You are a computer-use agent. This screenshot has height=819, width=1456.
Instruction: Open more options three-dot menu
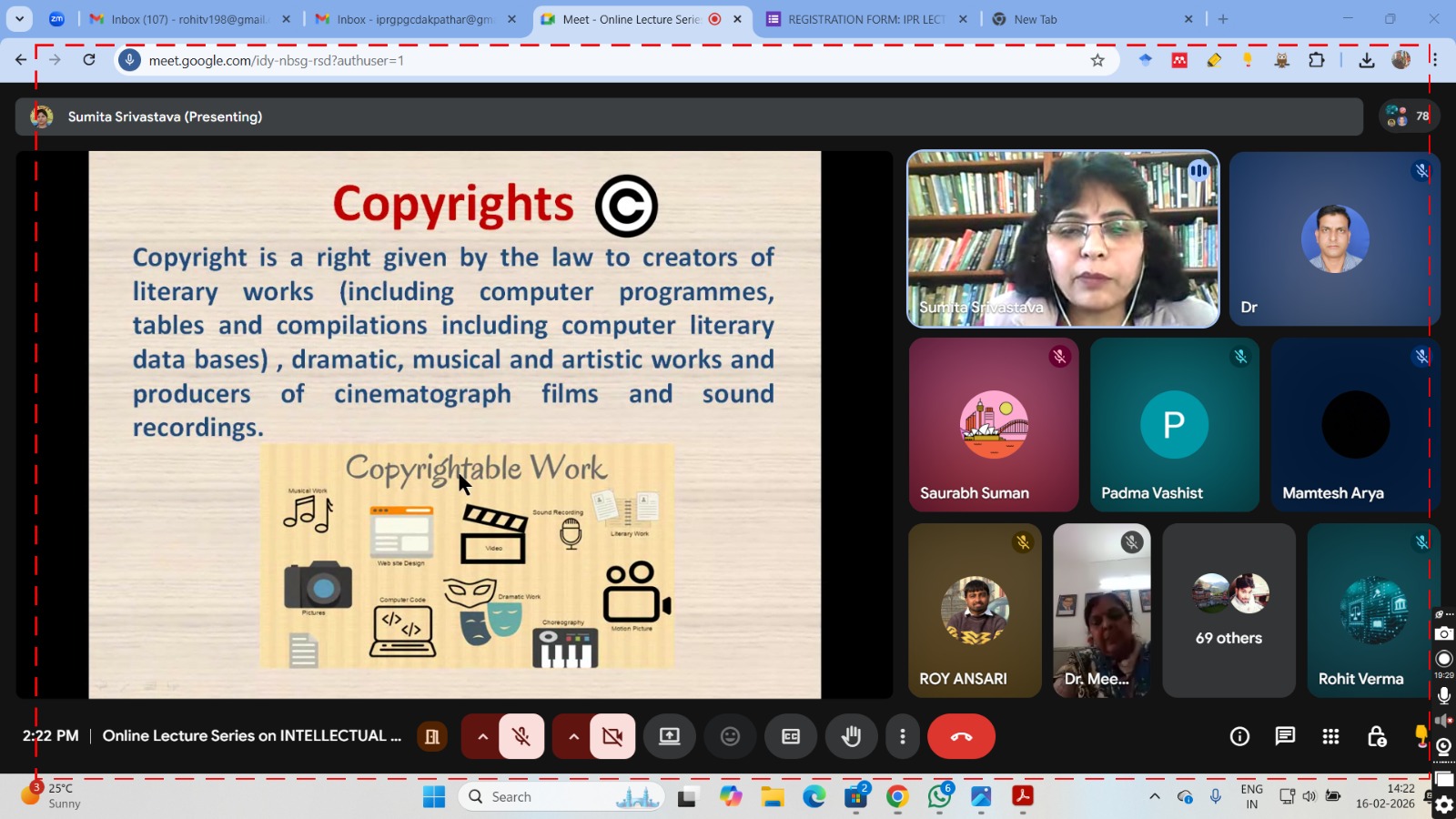[902, 736]
